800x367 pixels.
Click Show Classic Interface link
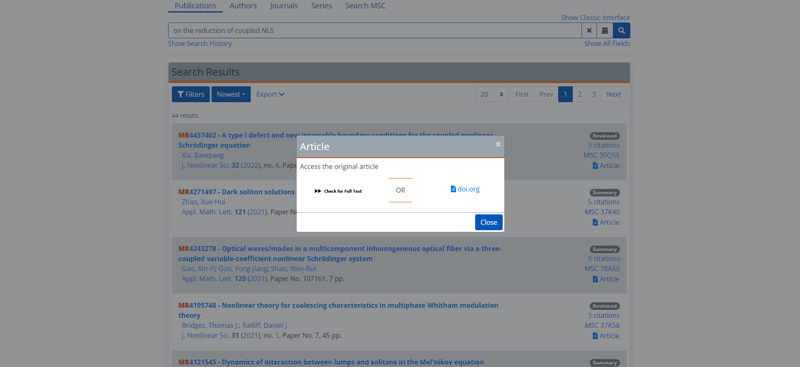click(595, 17)
